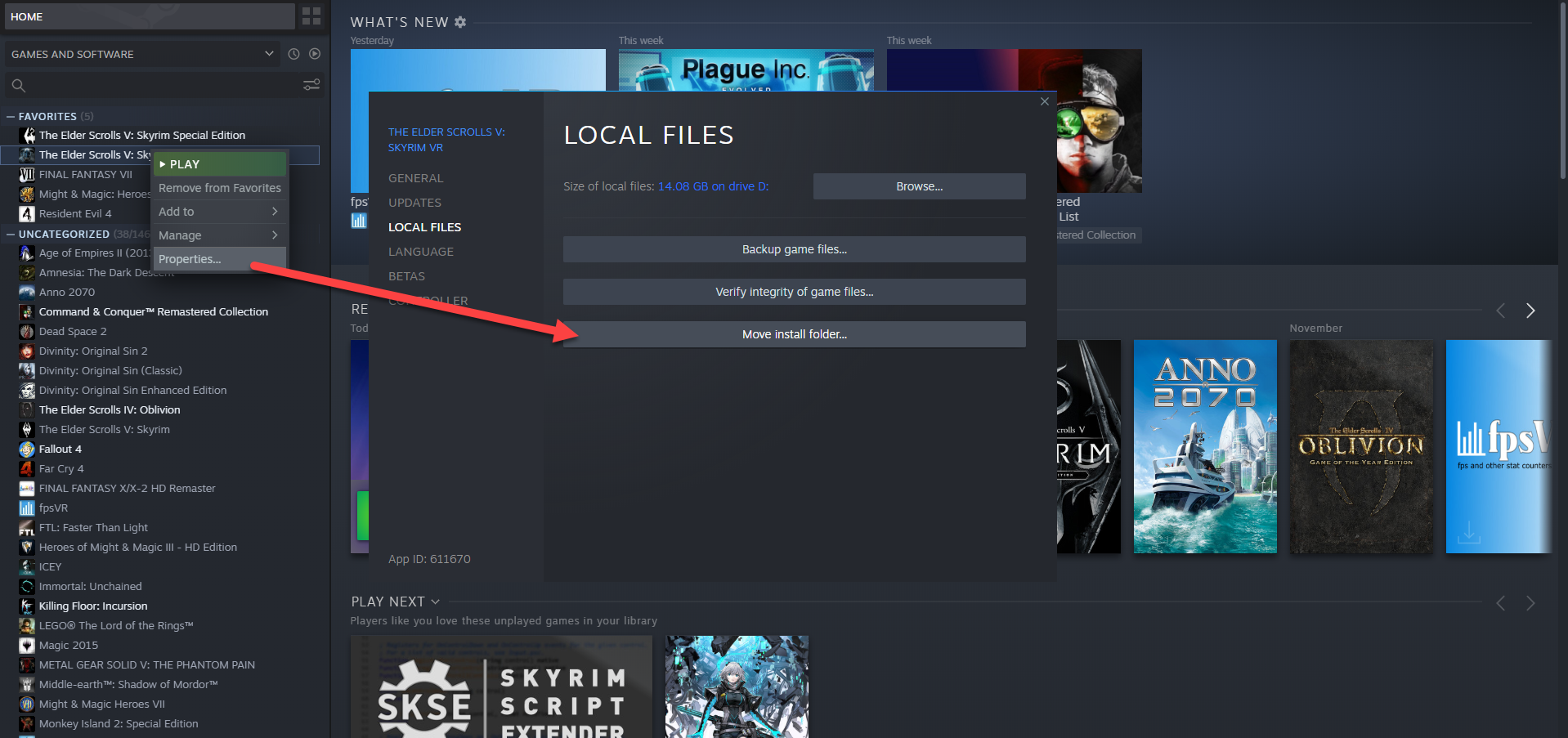The image size is (1568, 738).
Task: Click the Immortal: Unchained game icon
Action: [x=27, y=586]
